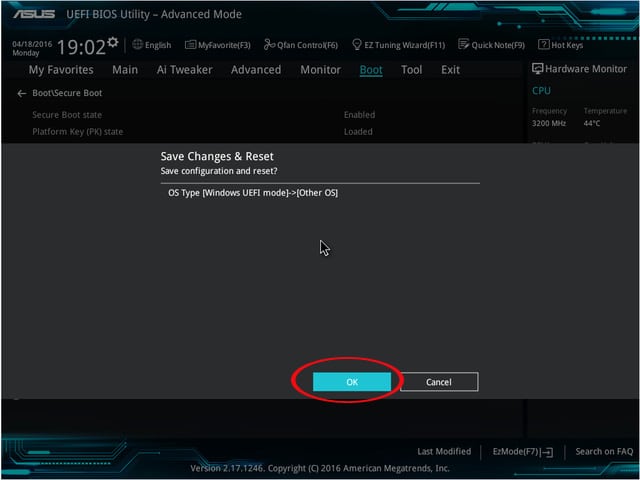Click the CPU heading in Hardware Monitor
This screenshot has width=640, height=480.
(x=541, y=91)
